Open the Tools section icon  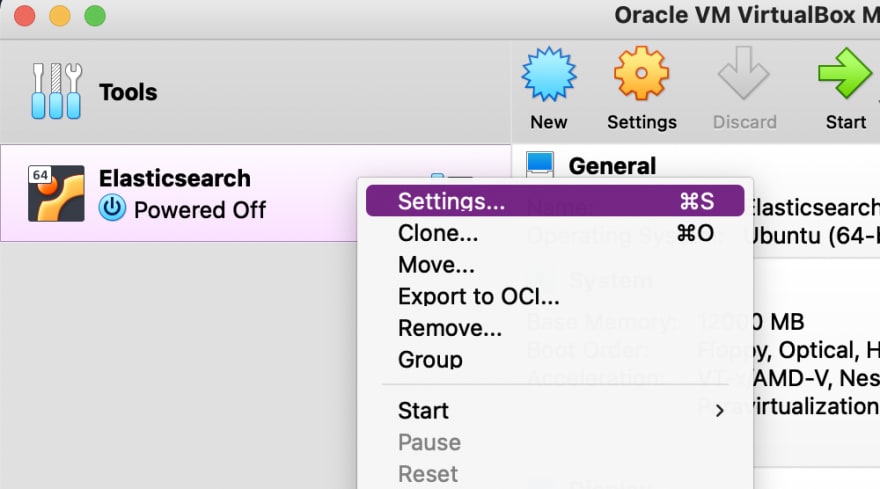(x=57, y=91)
